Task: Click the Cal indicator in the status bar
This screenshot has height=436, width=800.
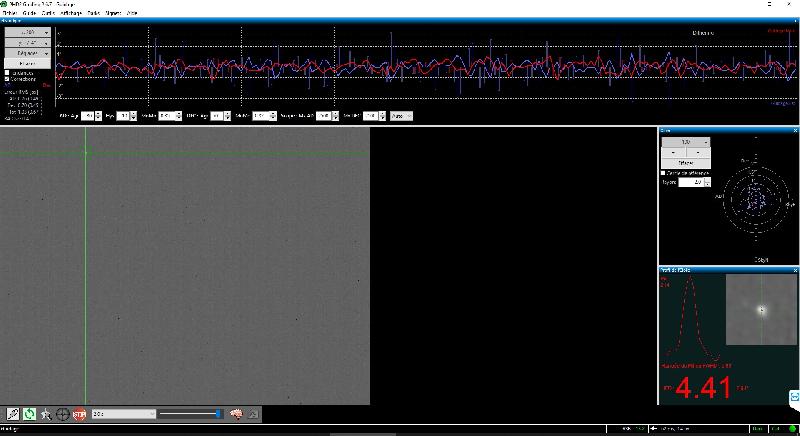Action: pyautogui.click(x=776, y=429)
